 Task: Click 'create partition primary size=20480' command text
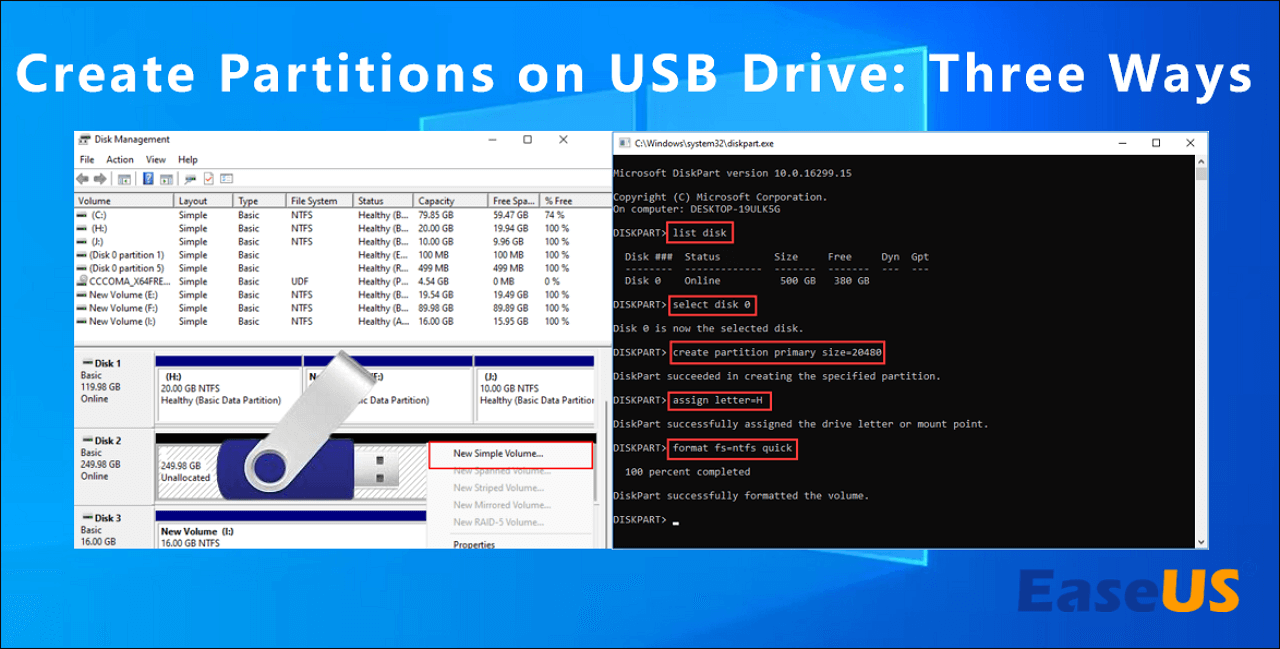pyautogui.click(x=777, y=352)
